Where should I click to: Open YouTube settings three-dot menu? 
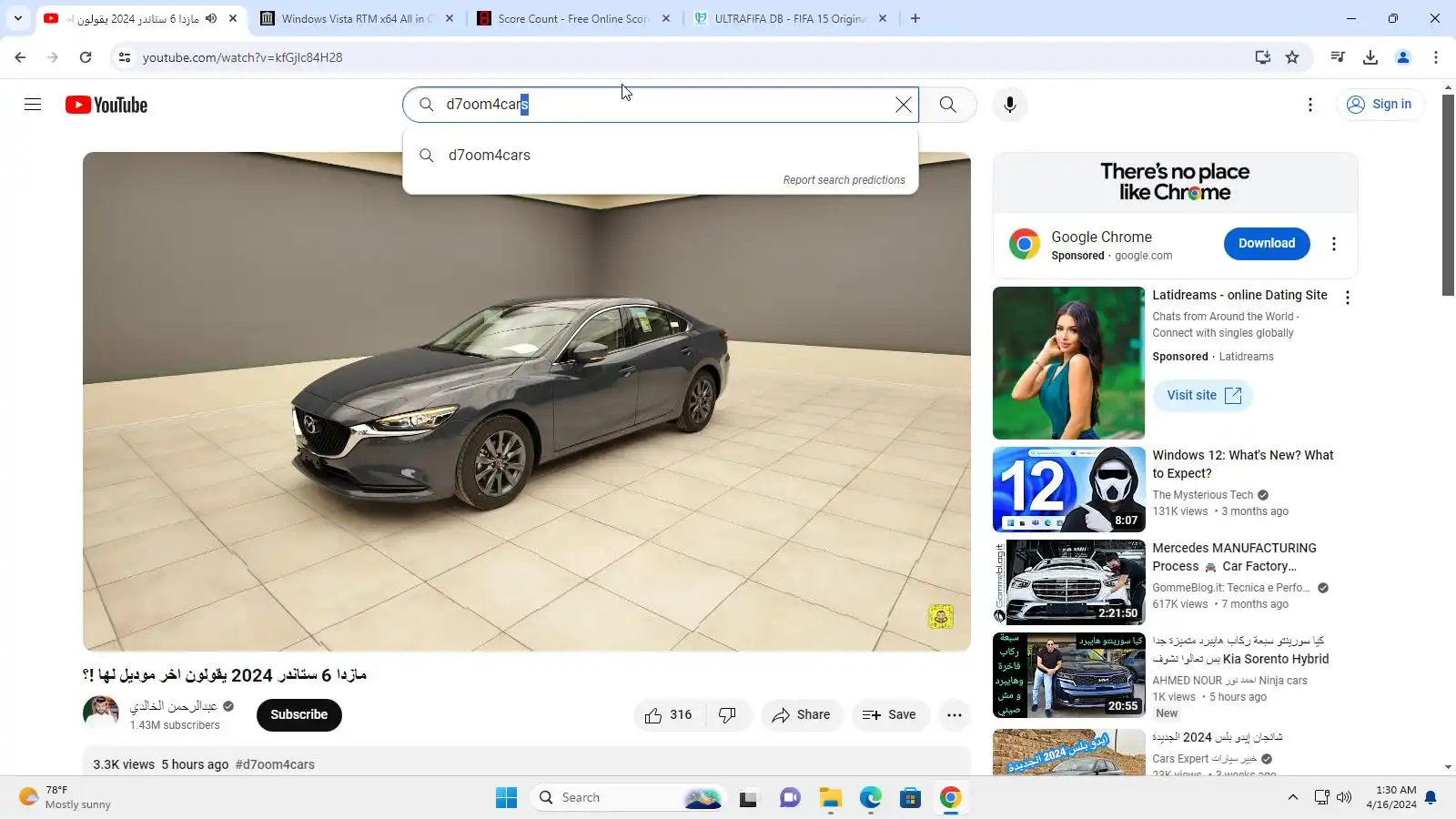(x=1310, y=105)
